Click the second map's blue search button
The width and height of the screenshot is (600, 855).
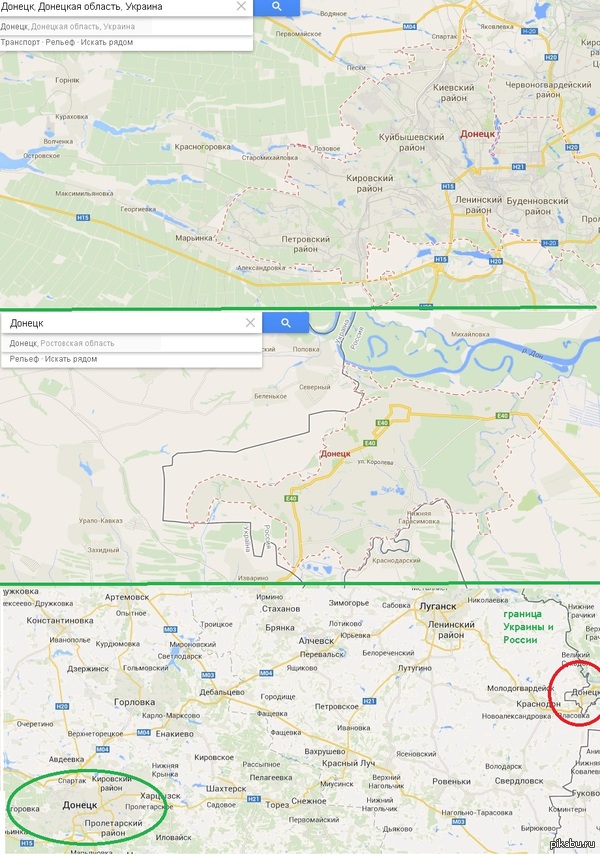pyautogui.click(x=286, y=323)
